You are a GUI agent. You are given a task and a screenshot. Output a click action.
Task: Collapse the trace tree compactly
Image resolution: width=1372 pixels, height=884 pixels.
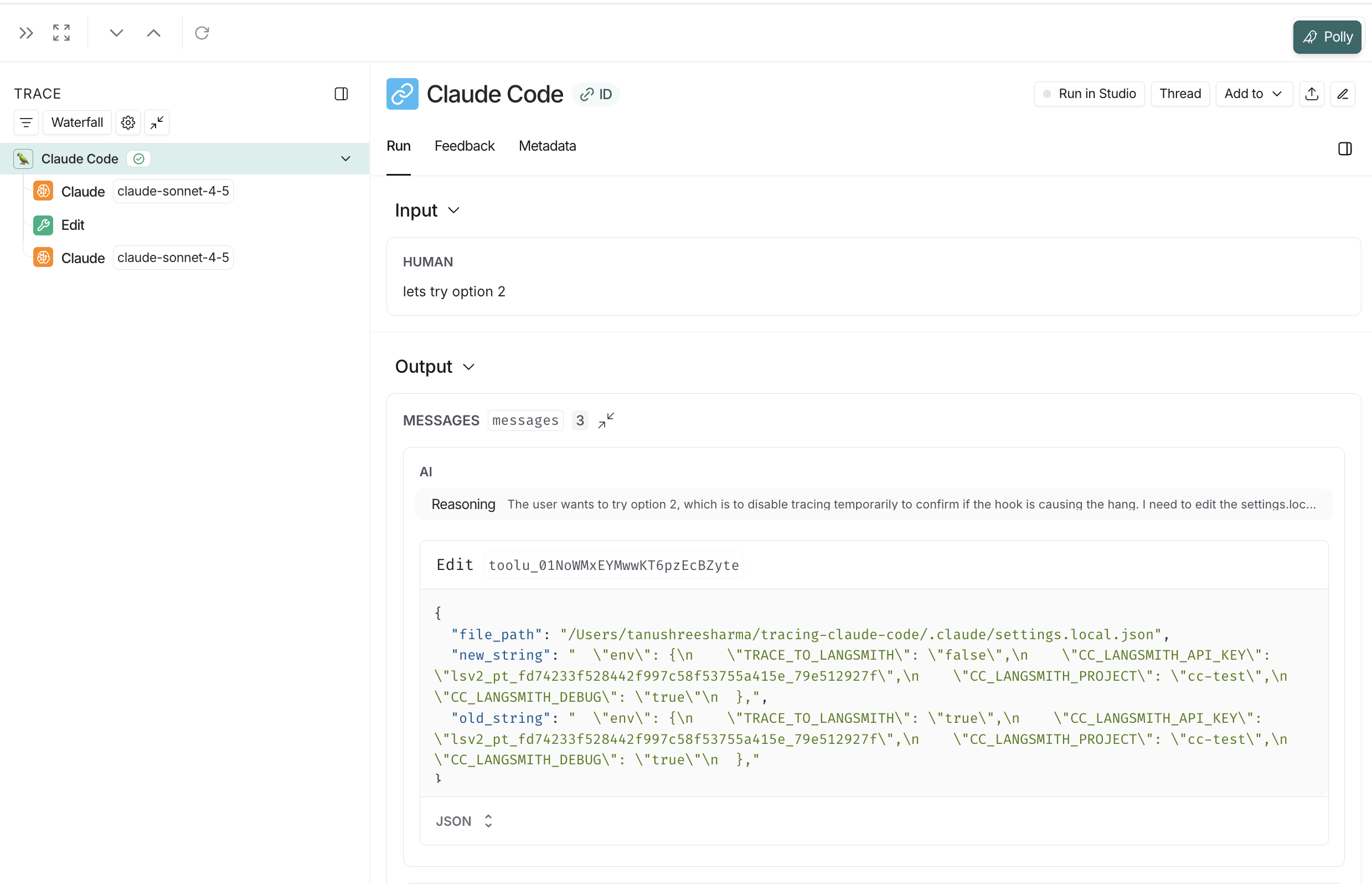click(x=156, y=122)
